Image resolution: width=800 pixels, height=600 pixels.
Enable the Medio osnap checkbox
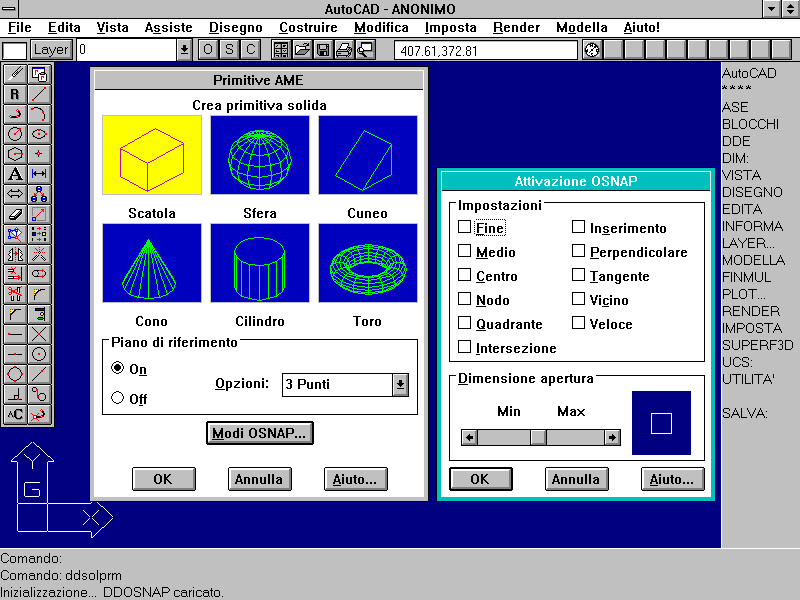pyautogui.click(x=464, y=251)
